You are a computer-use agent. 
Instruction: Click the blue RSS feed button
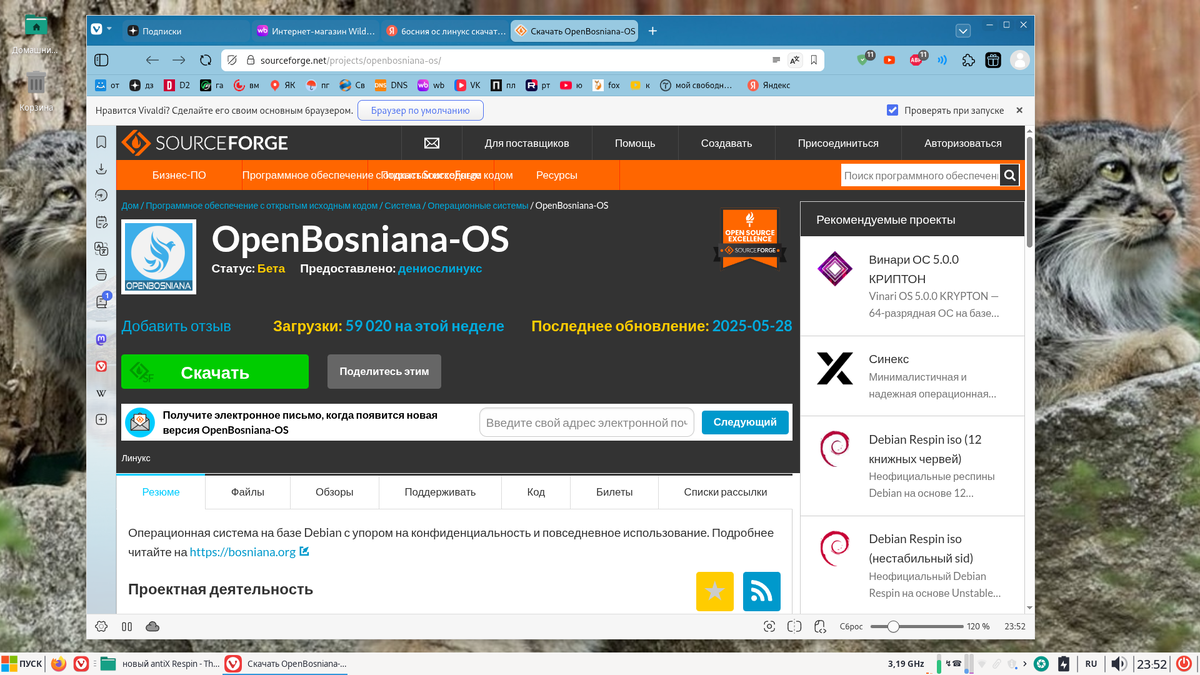pyautogui.click(x=762, y=591)
